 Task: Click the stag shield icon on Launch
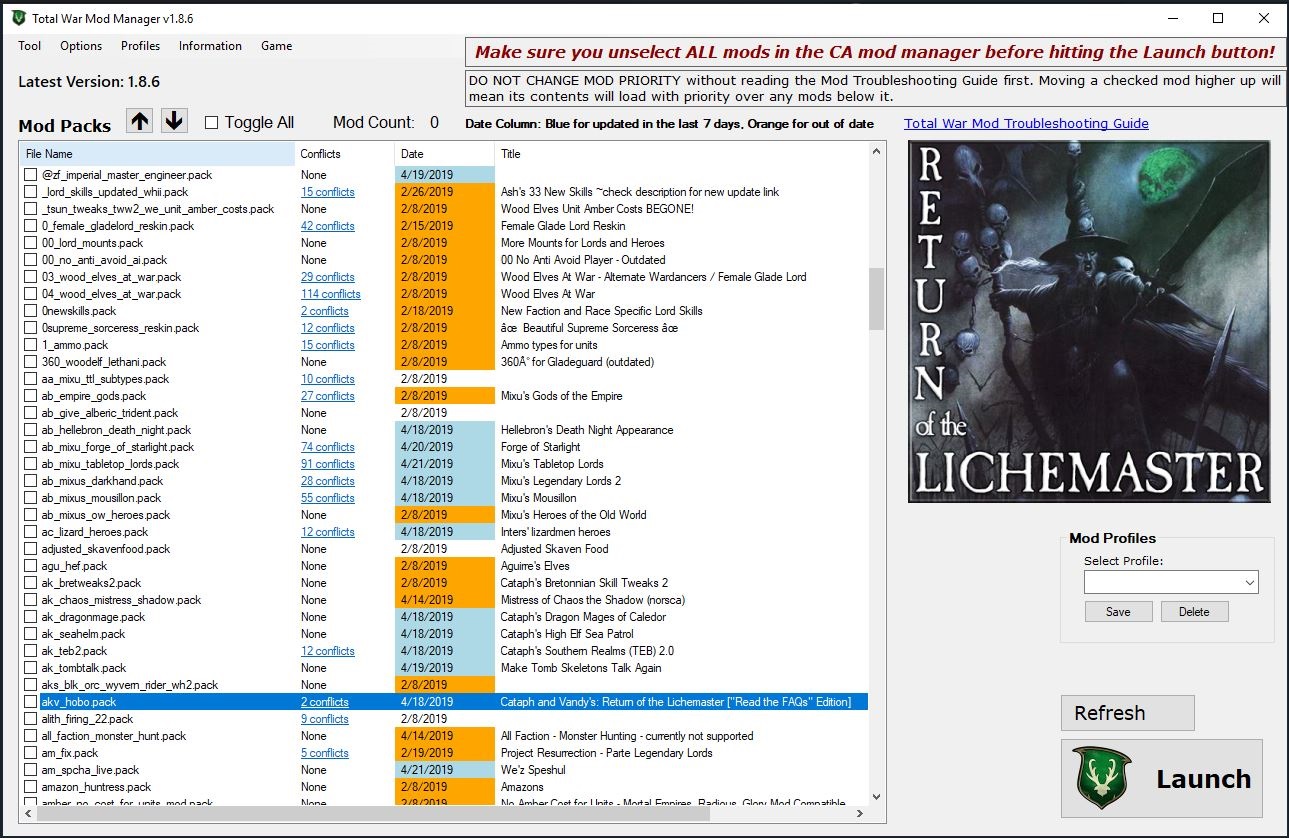click(1101, 778)
